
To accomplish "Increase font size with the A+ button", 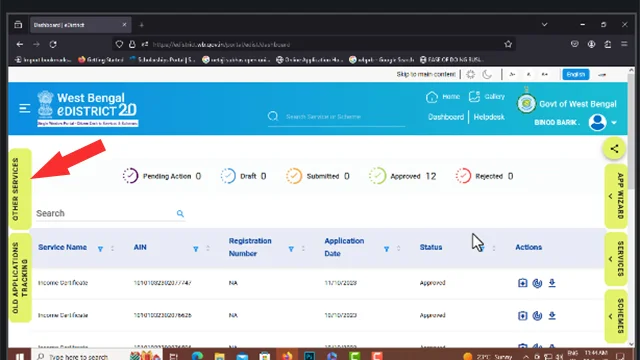I will 544,74.
